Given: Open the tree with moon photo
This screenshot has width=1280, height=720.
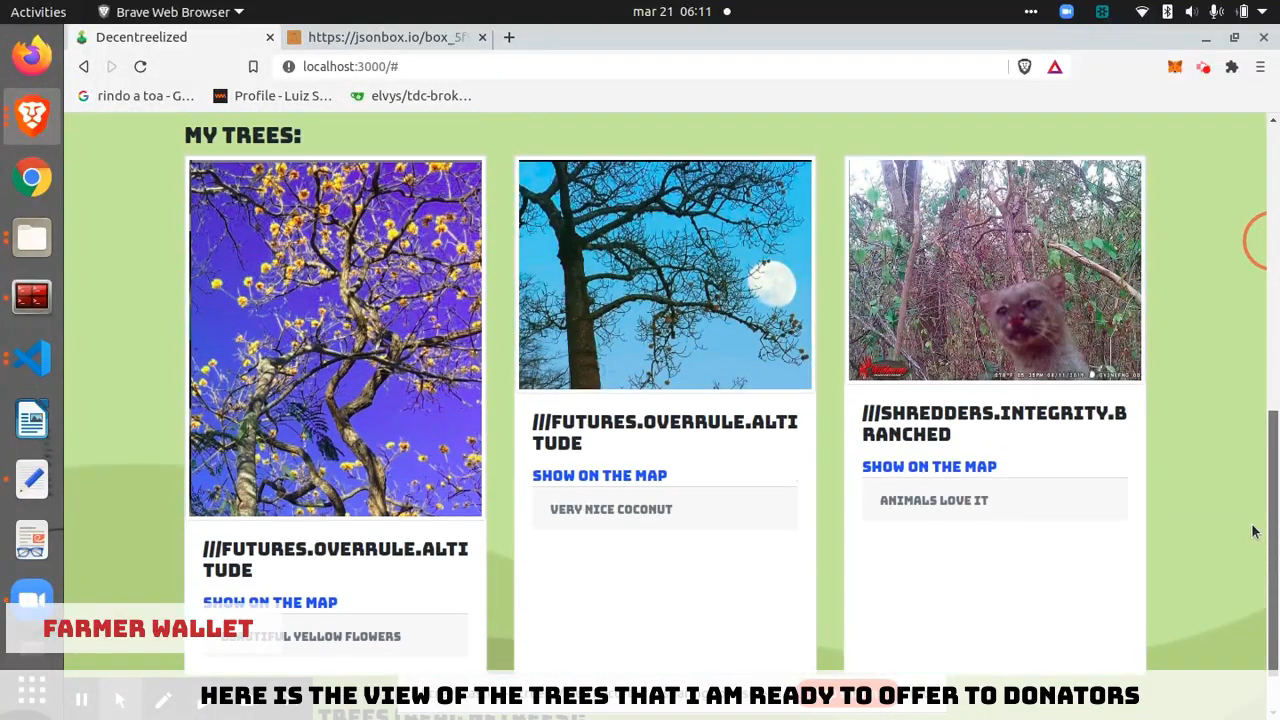Looking at the screenshot, I should coord(665,275).
